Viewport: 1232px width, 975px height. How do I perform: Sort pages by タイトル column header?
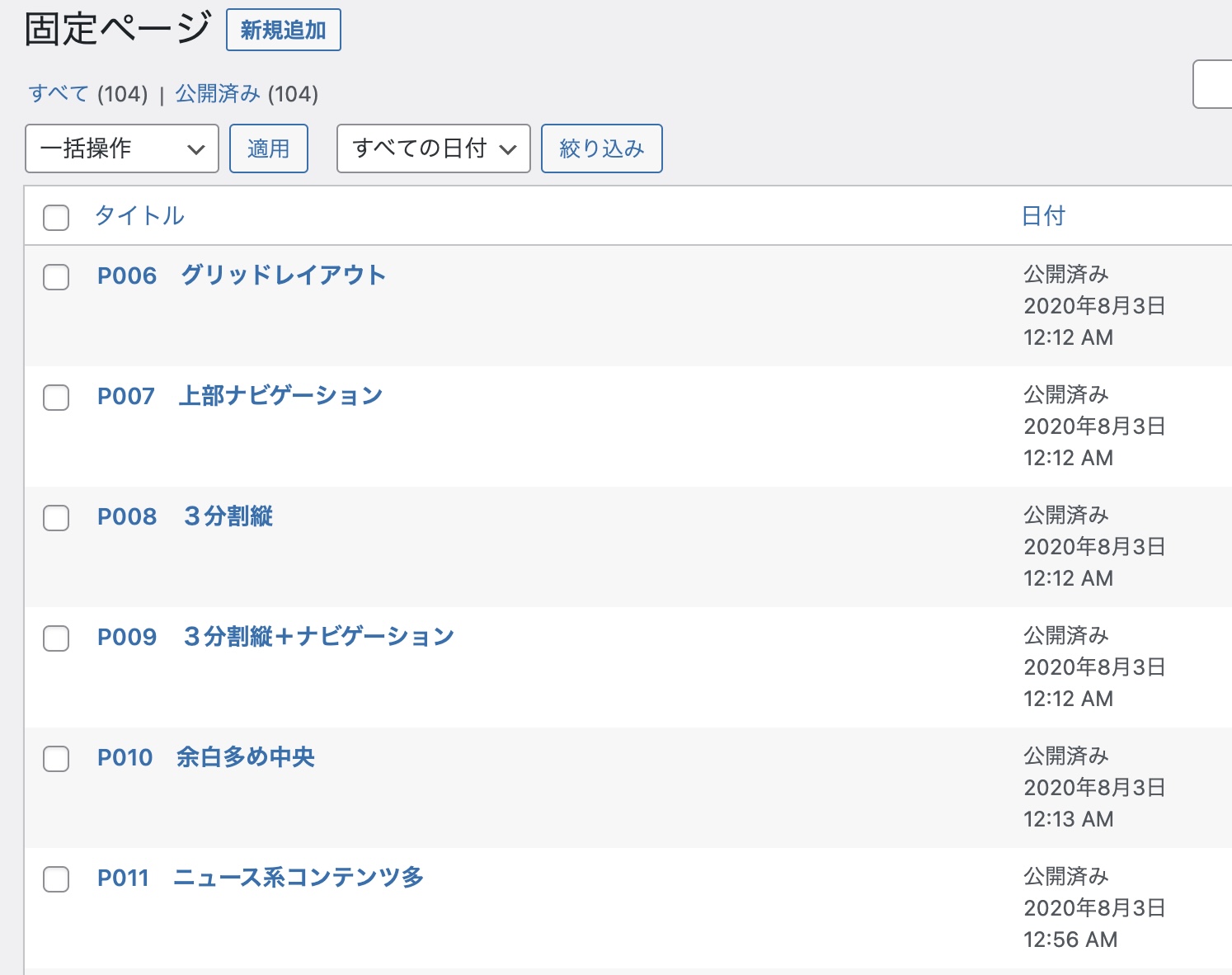(139, 216)
